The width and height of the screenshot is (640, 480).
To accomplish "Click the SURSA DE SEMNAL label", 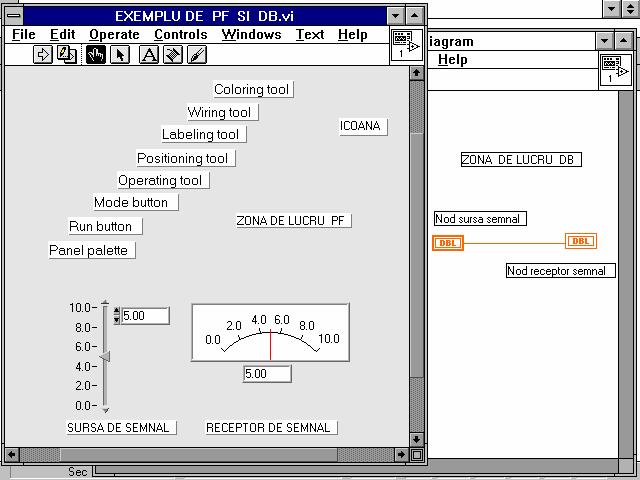I will tap(121, 428).
